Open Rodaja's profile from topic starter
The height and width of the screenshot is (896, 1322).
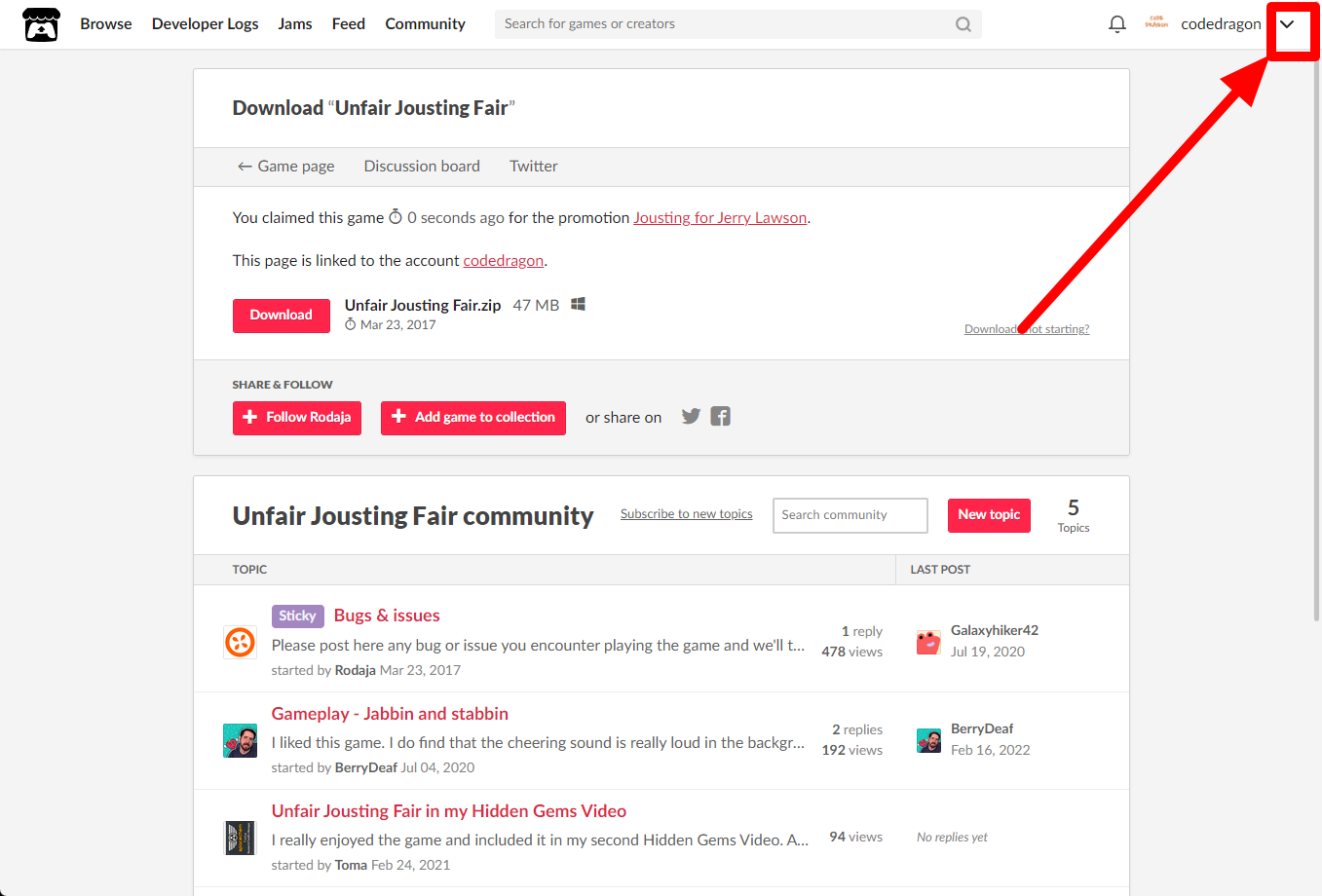355,670
